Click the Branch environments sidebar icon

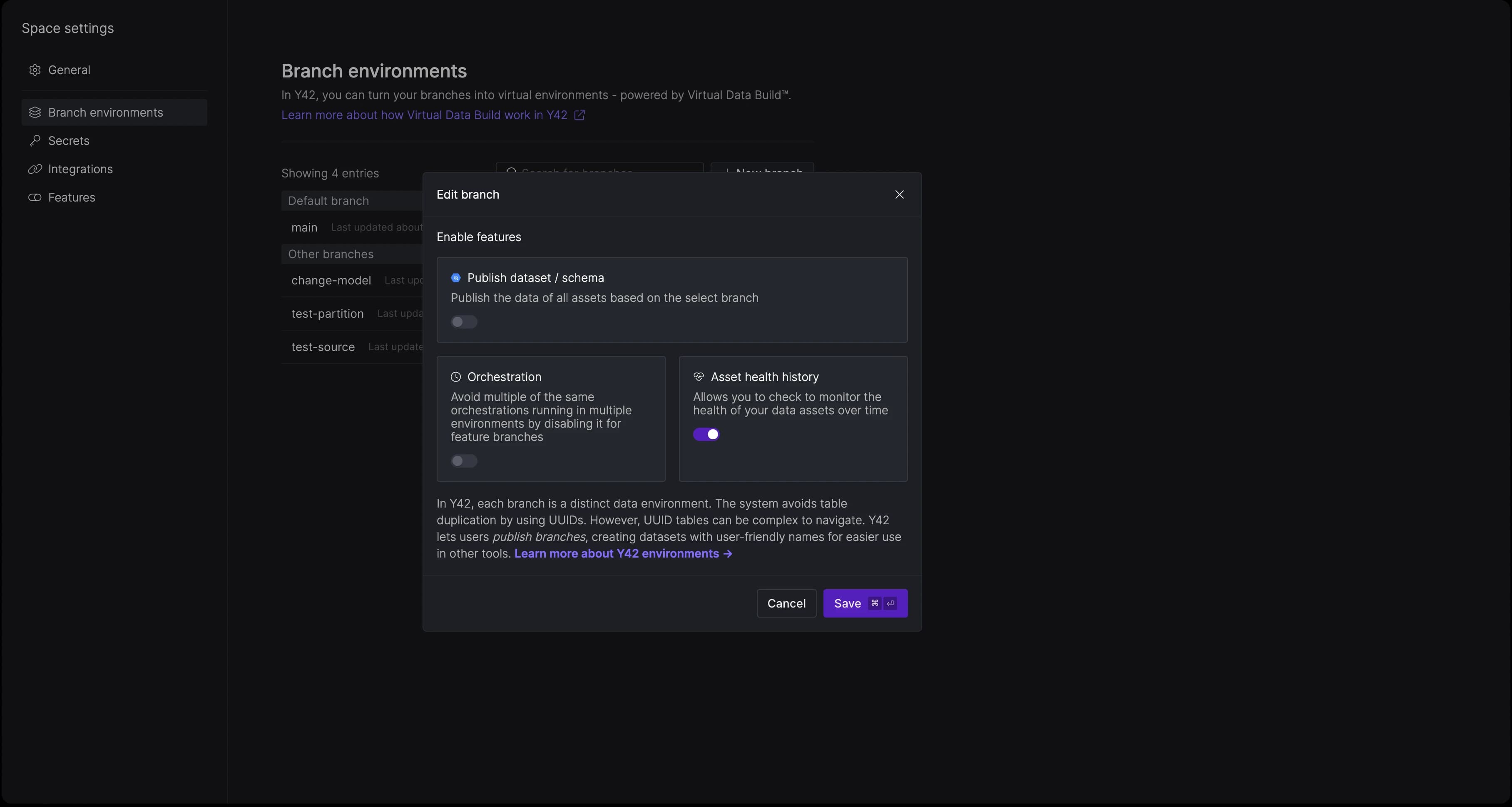33,112
